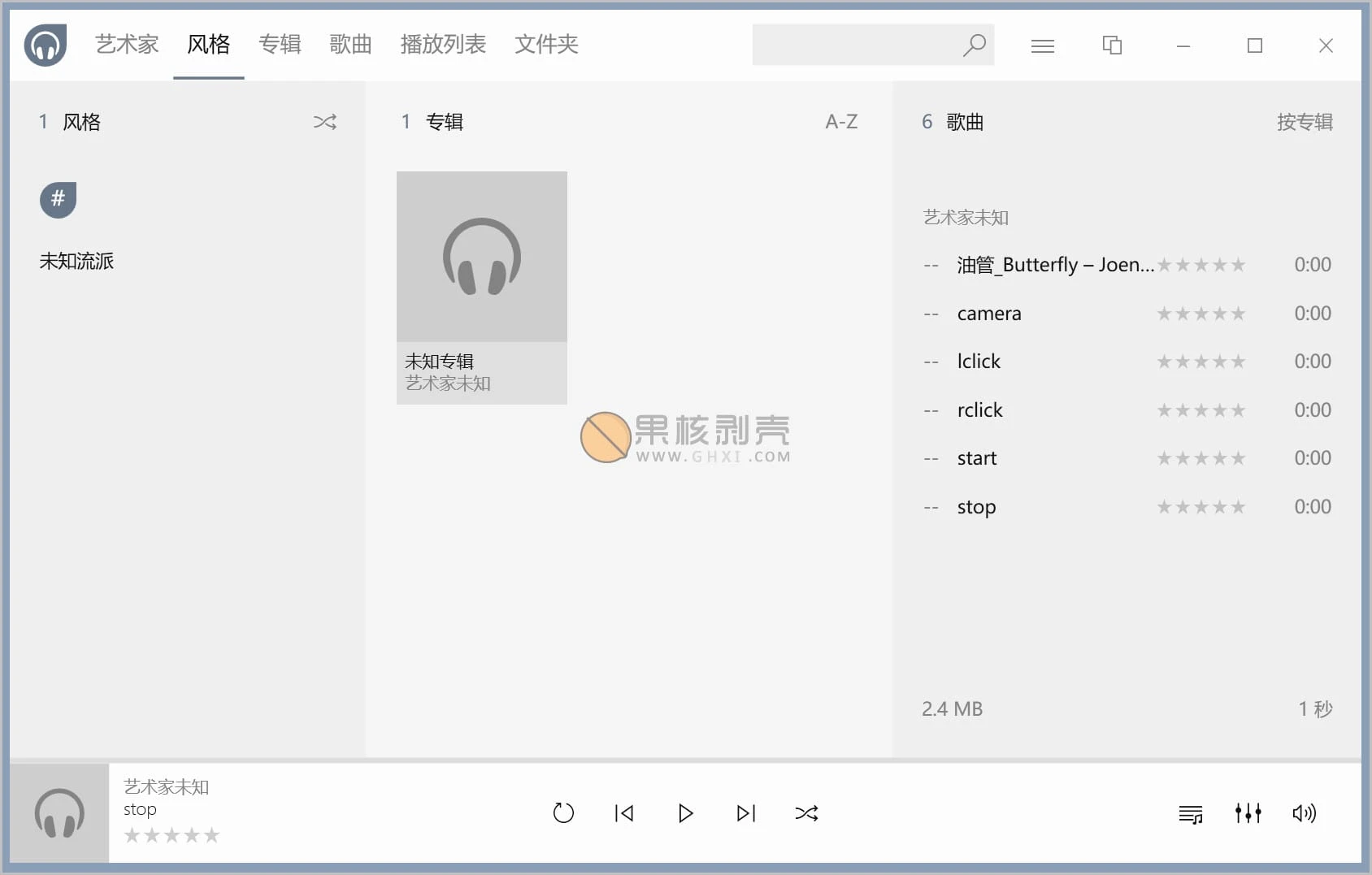Set star rating for lclick song
The height and width of the screenshot is (875, 1372).
click(x=1201, y=362)
